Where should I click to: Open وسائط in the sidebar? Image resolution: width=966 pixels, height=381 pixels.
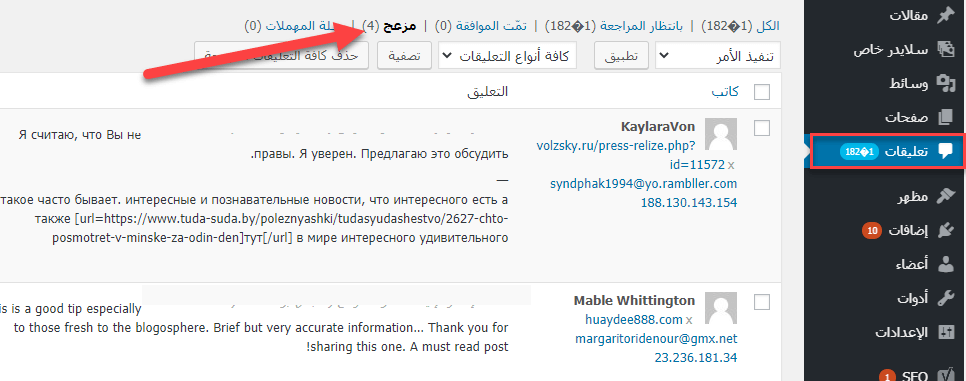909,84
